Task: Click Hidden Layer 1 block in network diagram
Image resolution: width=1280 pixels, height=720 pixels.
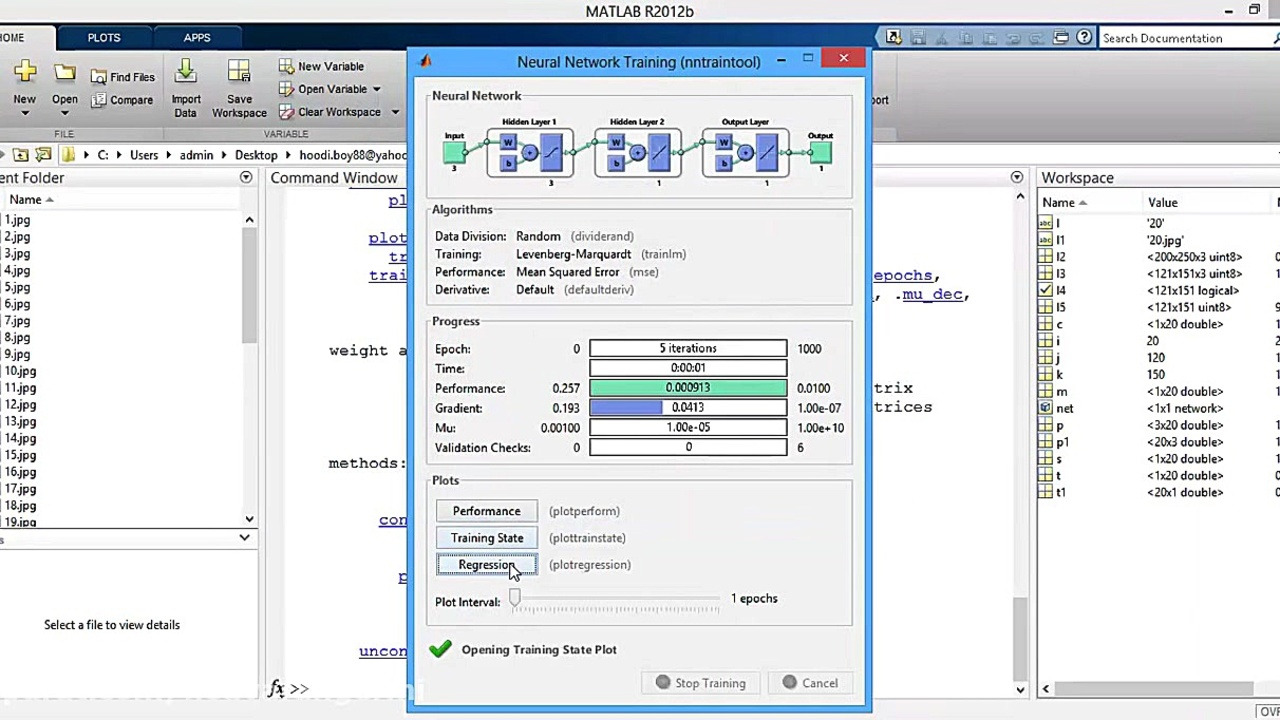Action: 530,152
